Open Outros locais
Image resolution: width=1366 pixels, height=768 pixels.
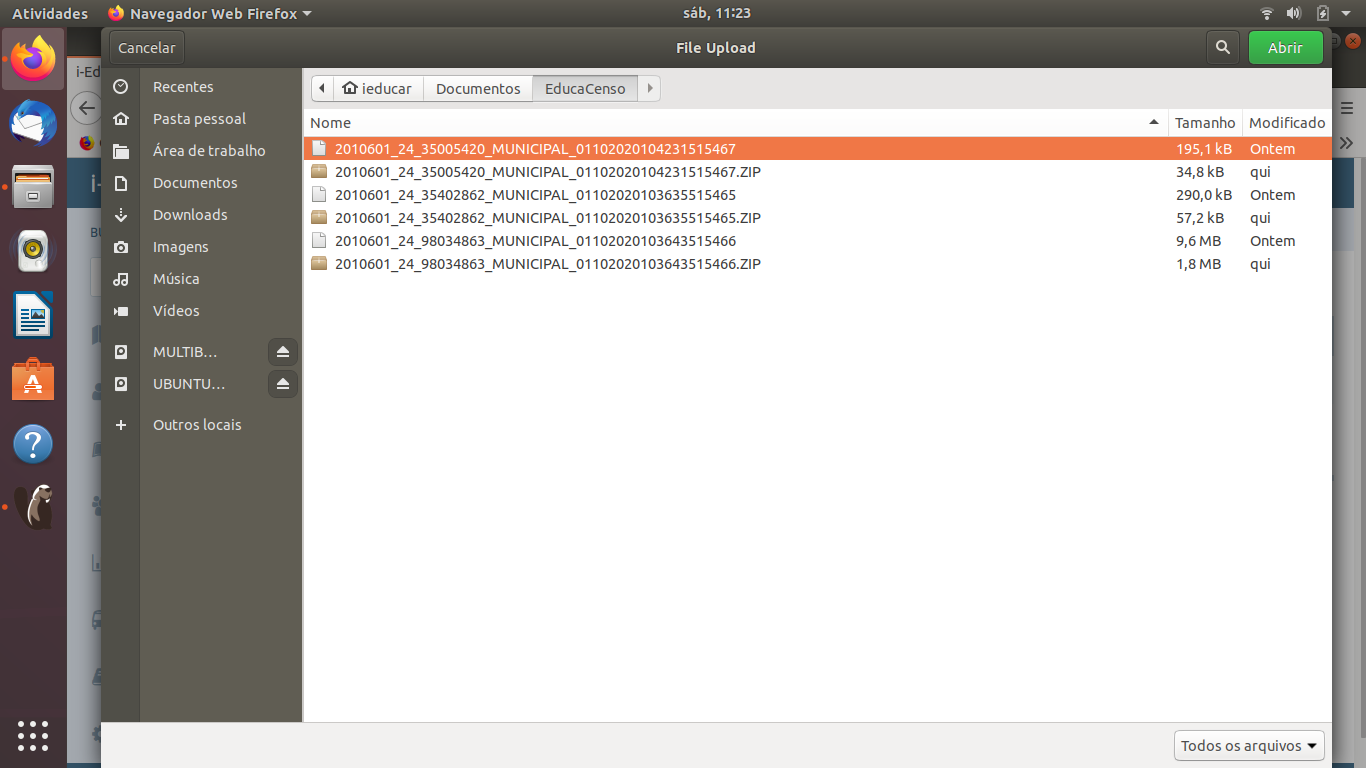[x=197, y=425]
